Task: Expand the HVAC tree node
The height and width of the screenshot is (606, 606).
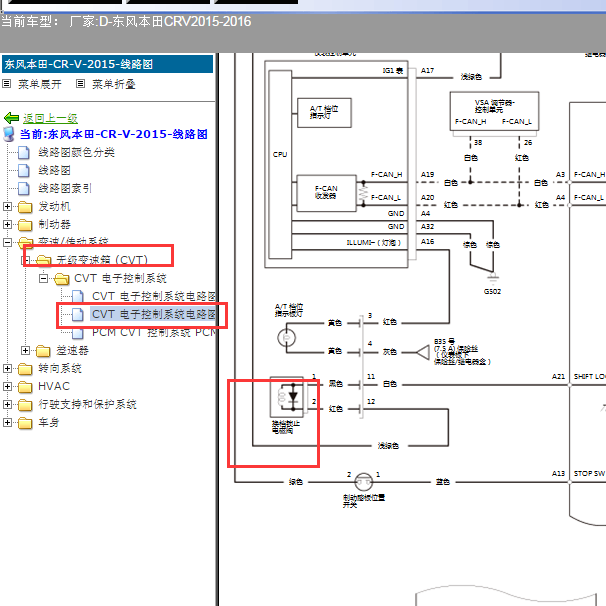Action: (7, 386)
